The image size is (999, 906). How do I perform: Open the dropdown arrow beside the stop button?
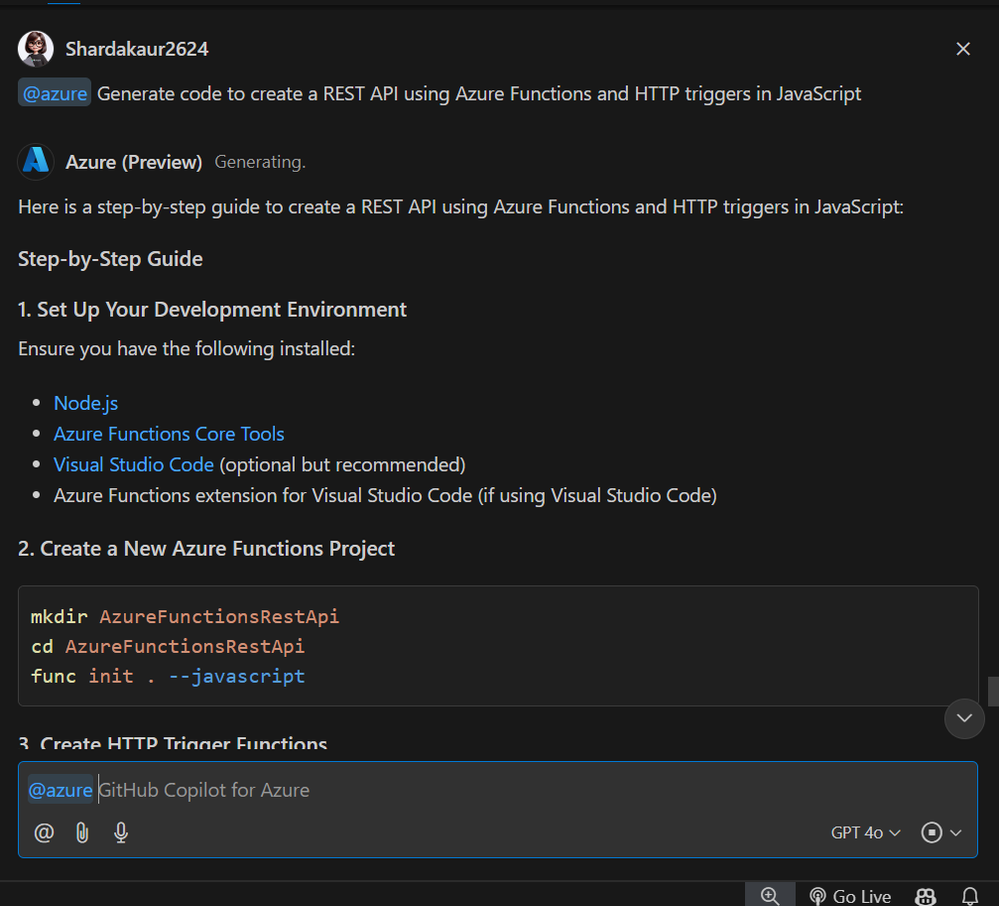[956, 832]
